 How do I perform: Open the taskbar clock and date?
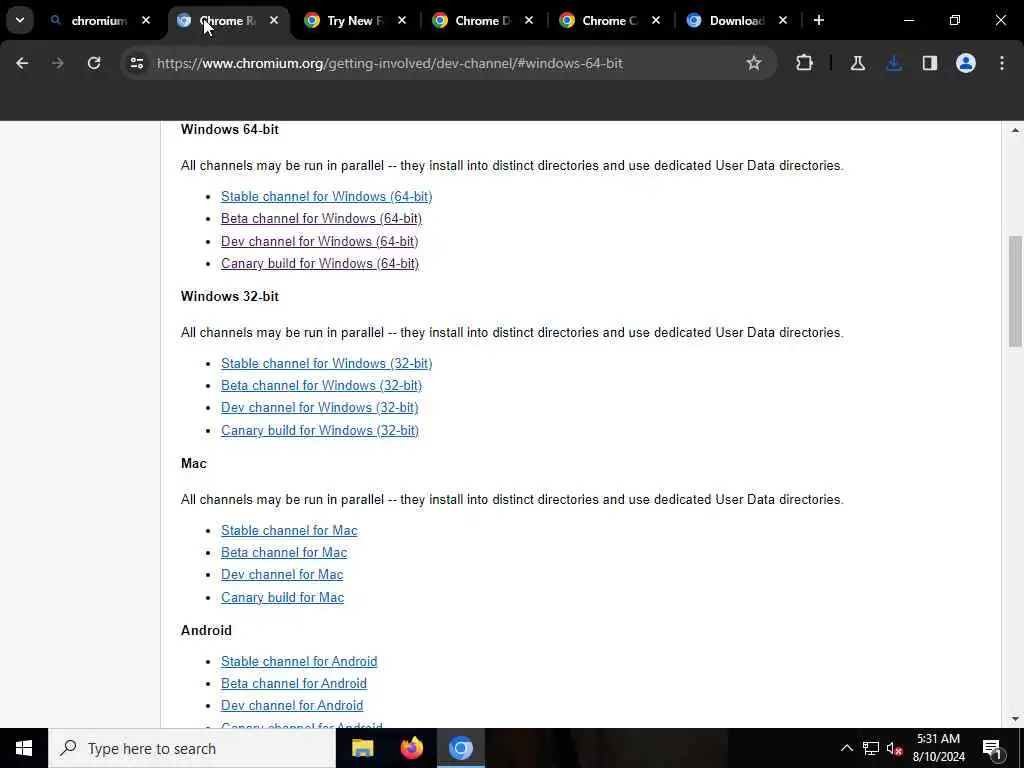[x=938, y=748]
